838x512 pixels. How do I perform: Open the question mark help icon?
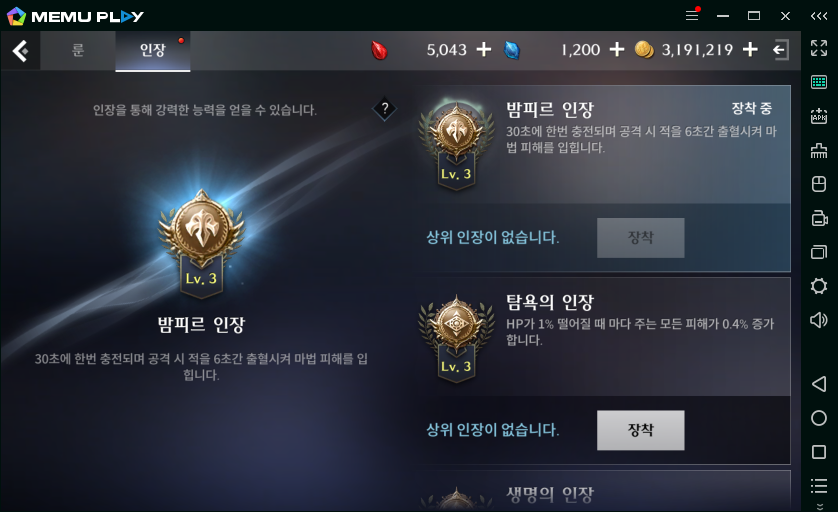[384, 109]
